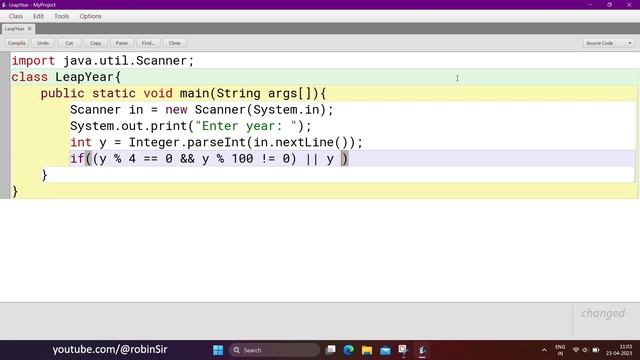The width and height of the screenshot is (640, 360).
Task: Open the clock and date flyout
Action: click(619, 350)
